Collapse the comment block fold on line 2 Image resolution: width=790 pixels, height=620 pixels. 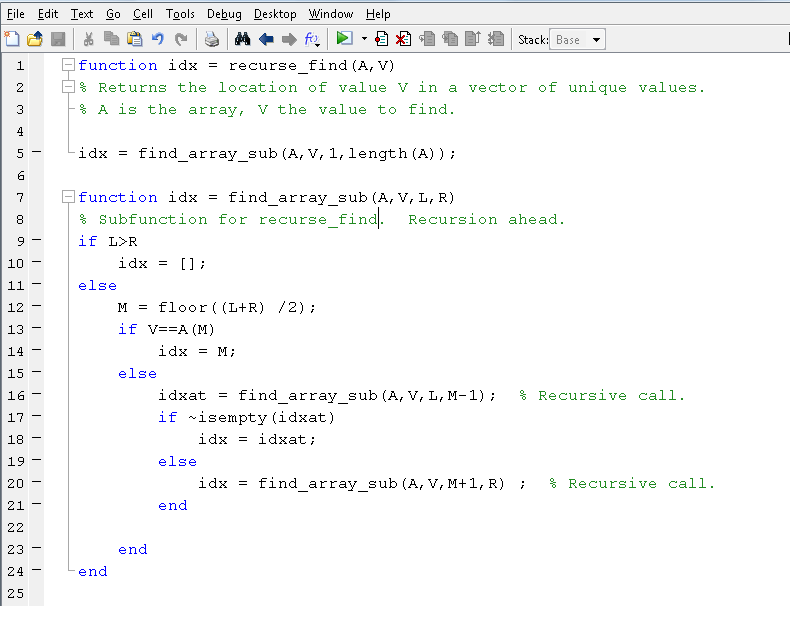pyautogui.click(x=68, y=87)
